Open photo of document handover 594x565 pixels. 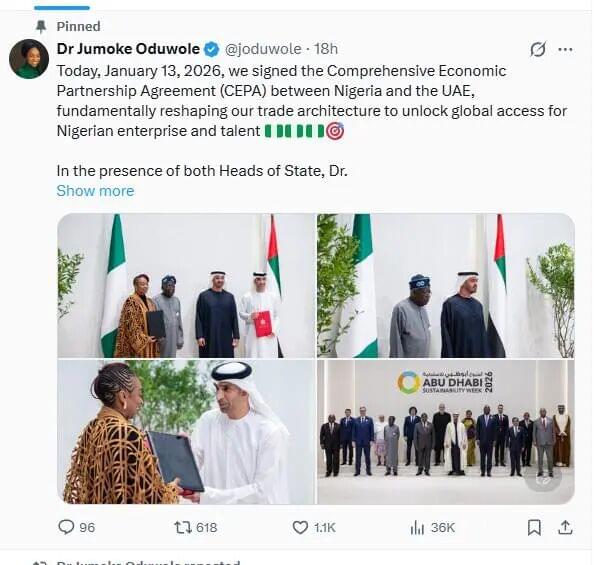click(x=186, y=432)
